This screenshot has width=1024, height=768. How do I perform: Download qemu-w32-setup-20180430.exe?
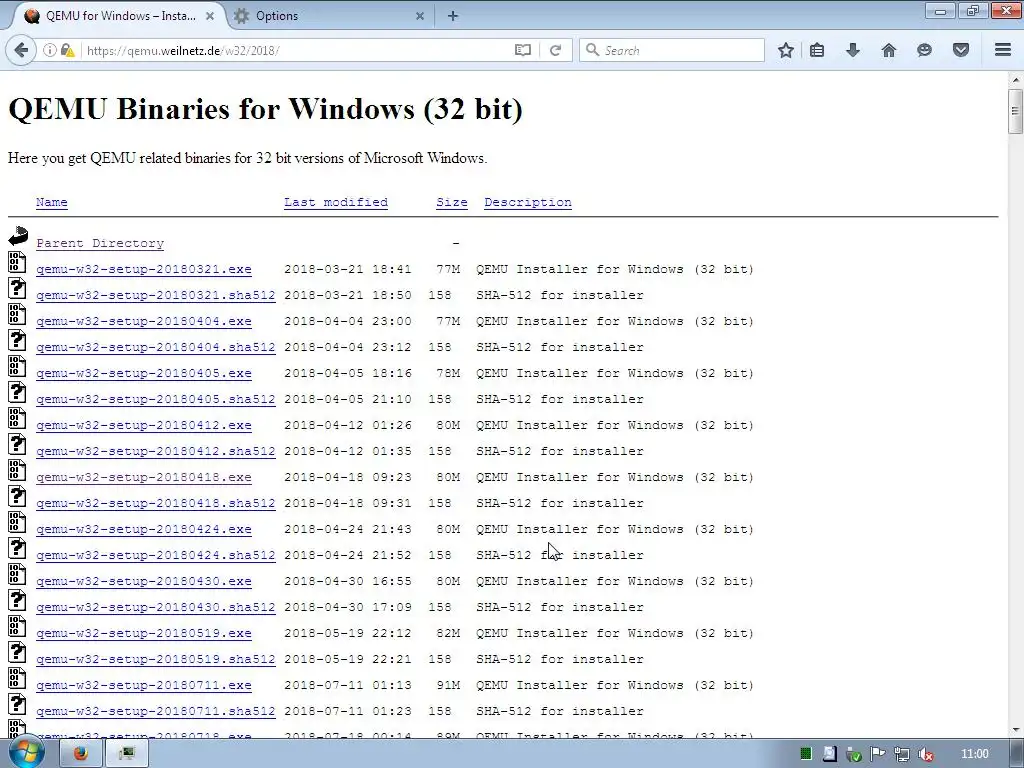(x=144, y=581)
